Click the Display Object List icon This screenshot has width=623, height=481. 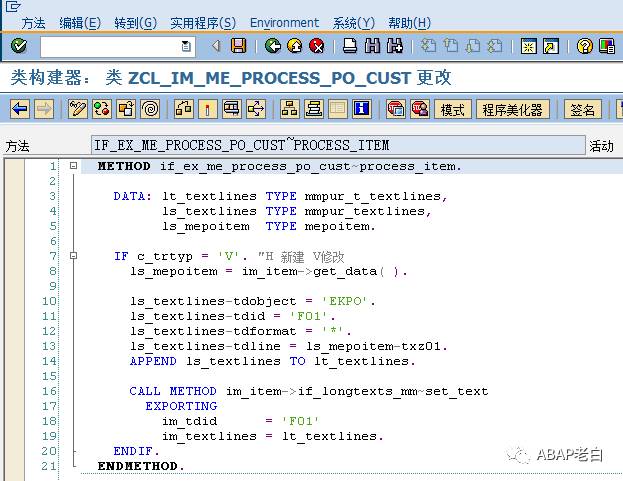pyautogui.click(x=232, y=109)
